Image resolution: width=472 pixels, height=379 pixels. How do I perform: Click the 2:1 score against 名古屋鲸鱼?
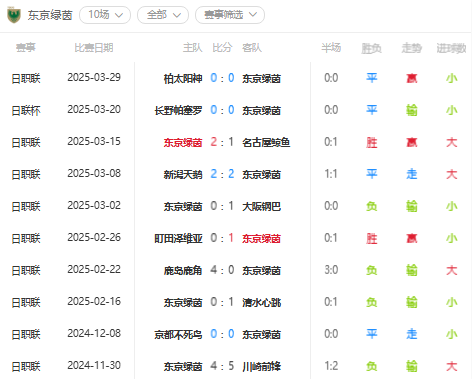click(x=222, y=142)
